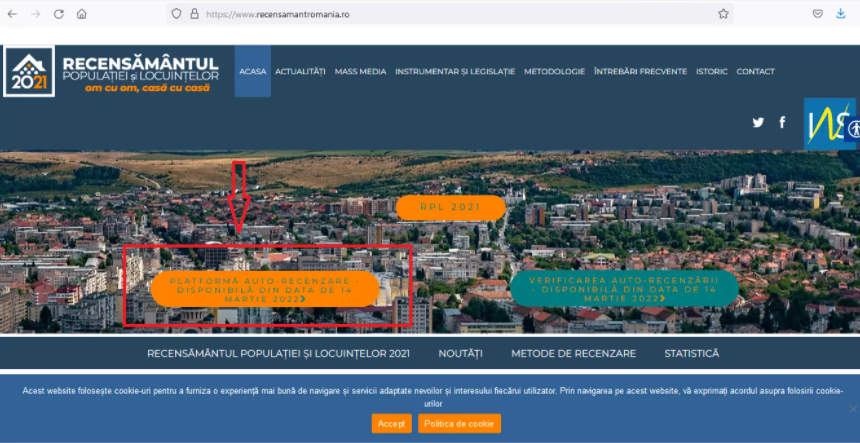Image resolution: width=860 pixels, height=443 pixels.
Task: Open the ACTUALITĂȚI menu
Action: (300, 72)
